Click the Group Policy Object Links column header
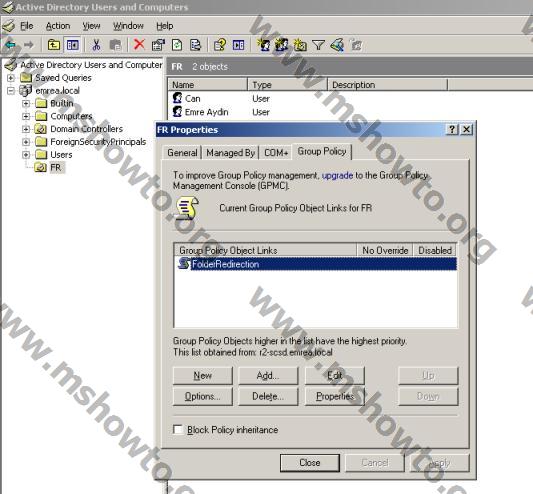 (x=265, y=250)
